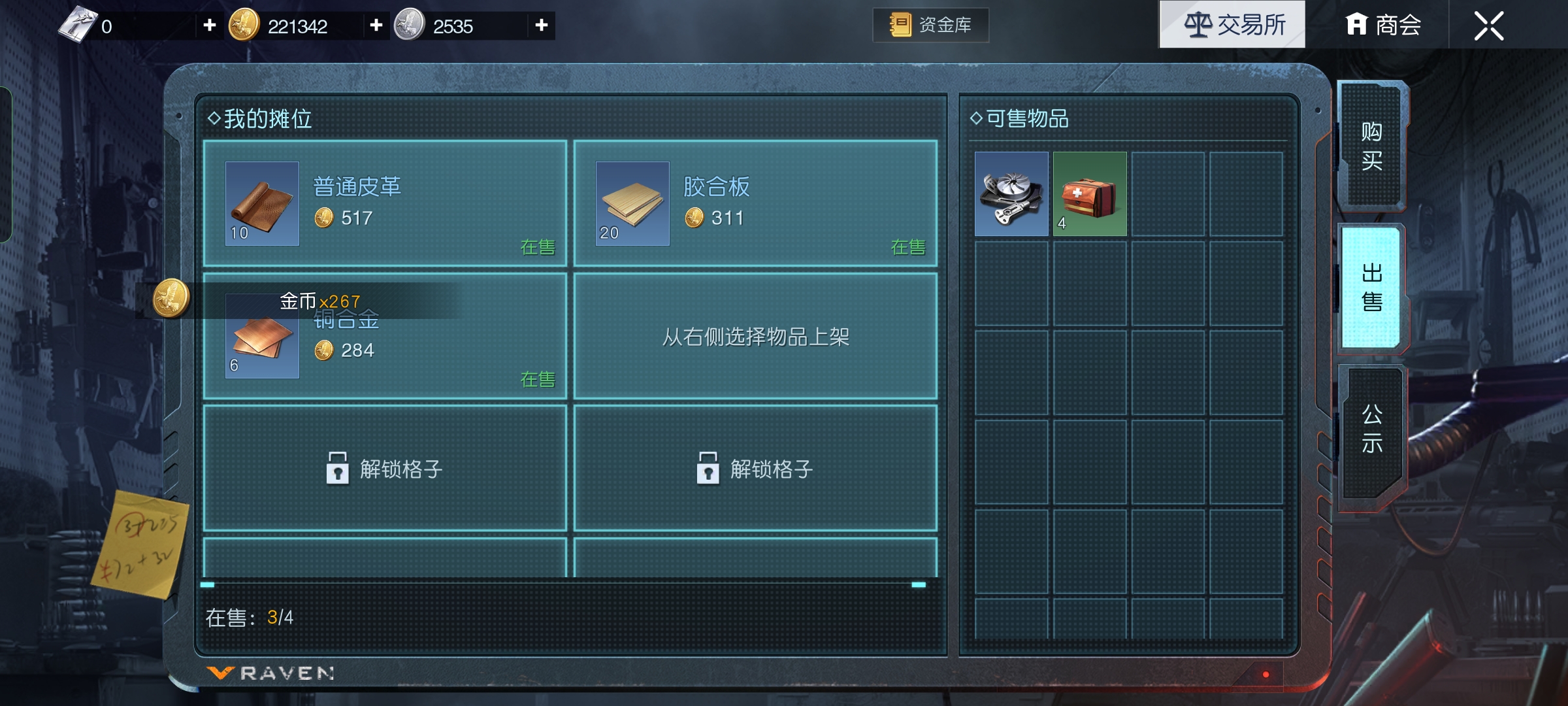Image resolution: width=1568 pixels, height=706 pixels.
Task: Open the 公示 notice side tab
Action: [x=1372, y=429]
